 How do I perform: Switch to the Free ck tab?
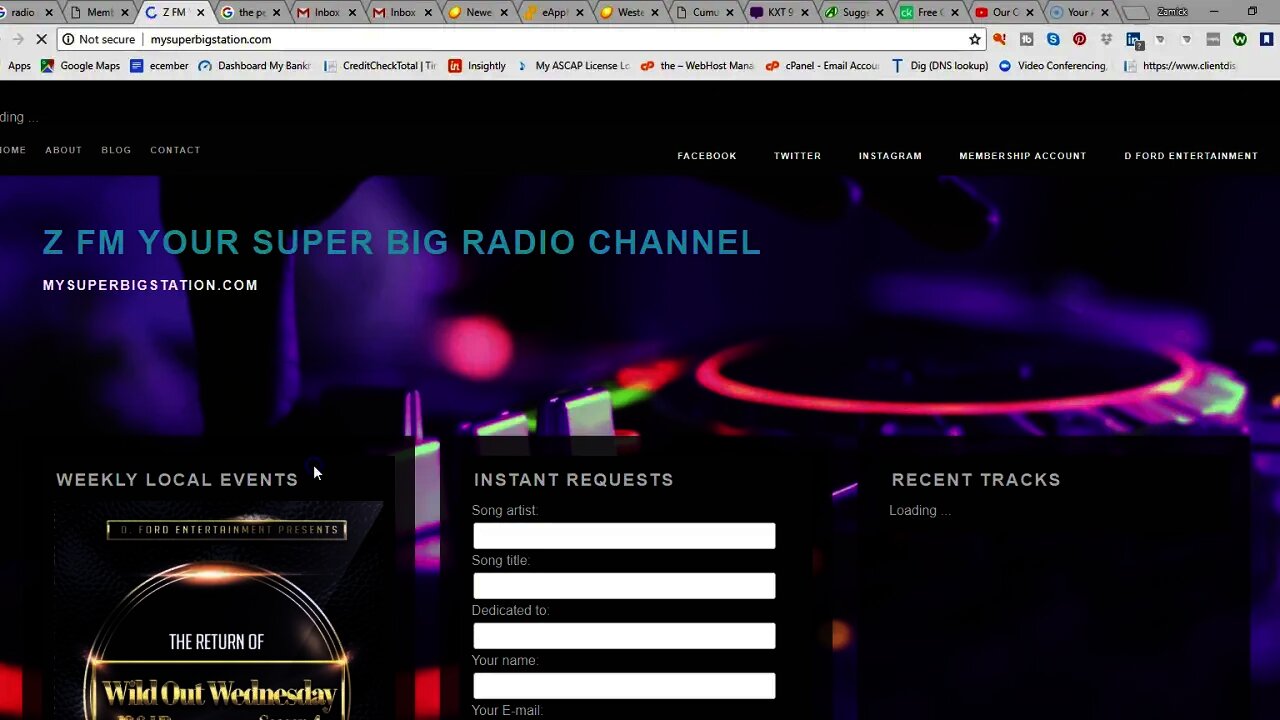923,13
